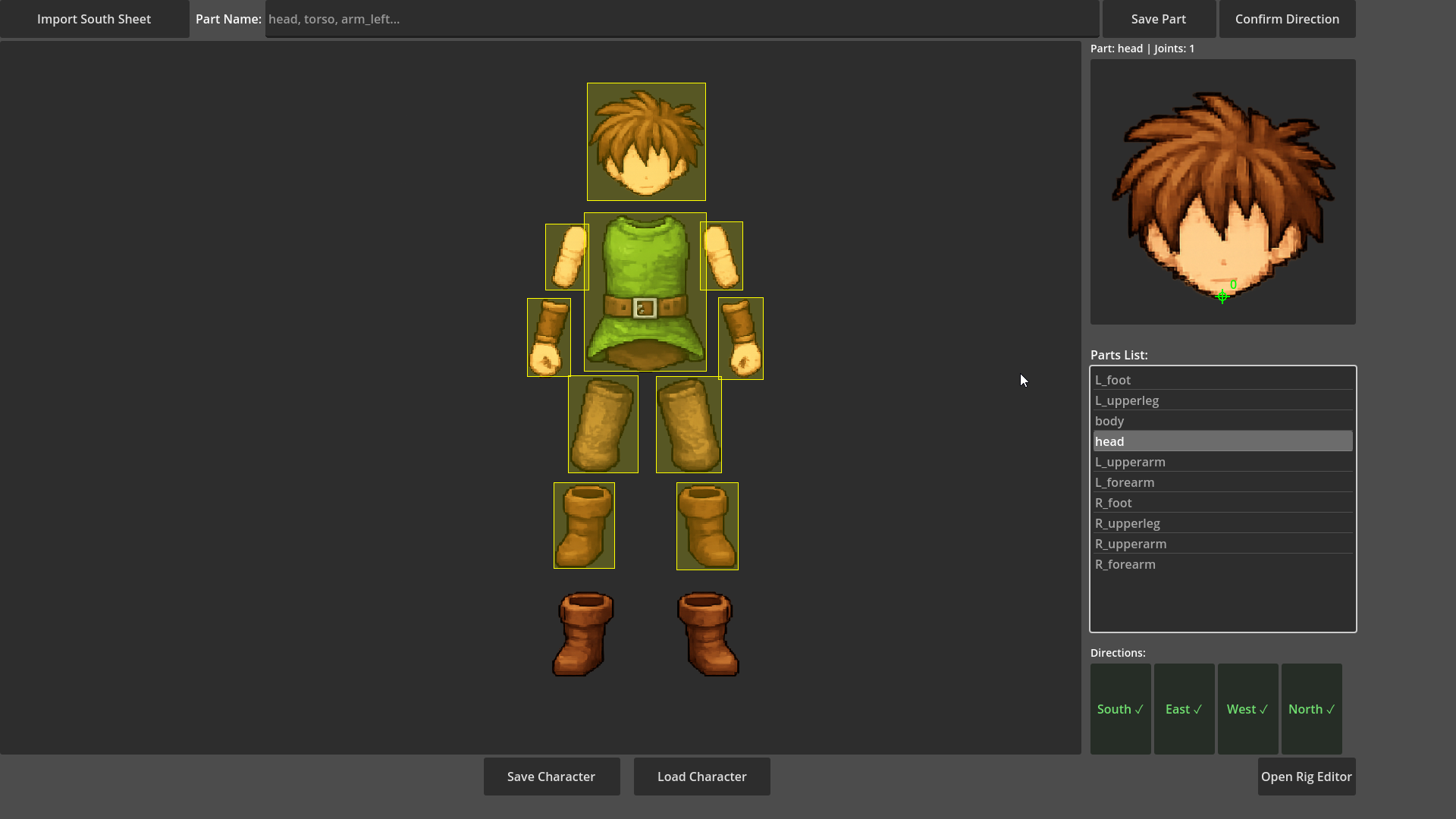1456x819 pixels.
Task: Switch to the North direction
Action: tap(1311, 709)
